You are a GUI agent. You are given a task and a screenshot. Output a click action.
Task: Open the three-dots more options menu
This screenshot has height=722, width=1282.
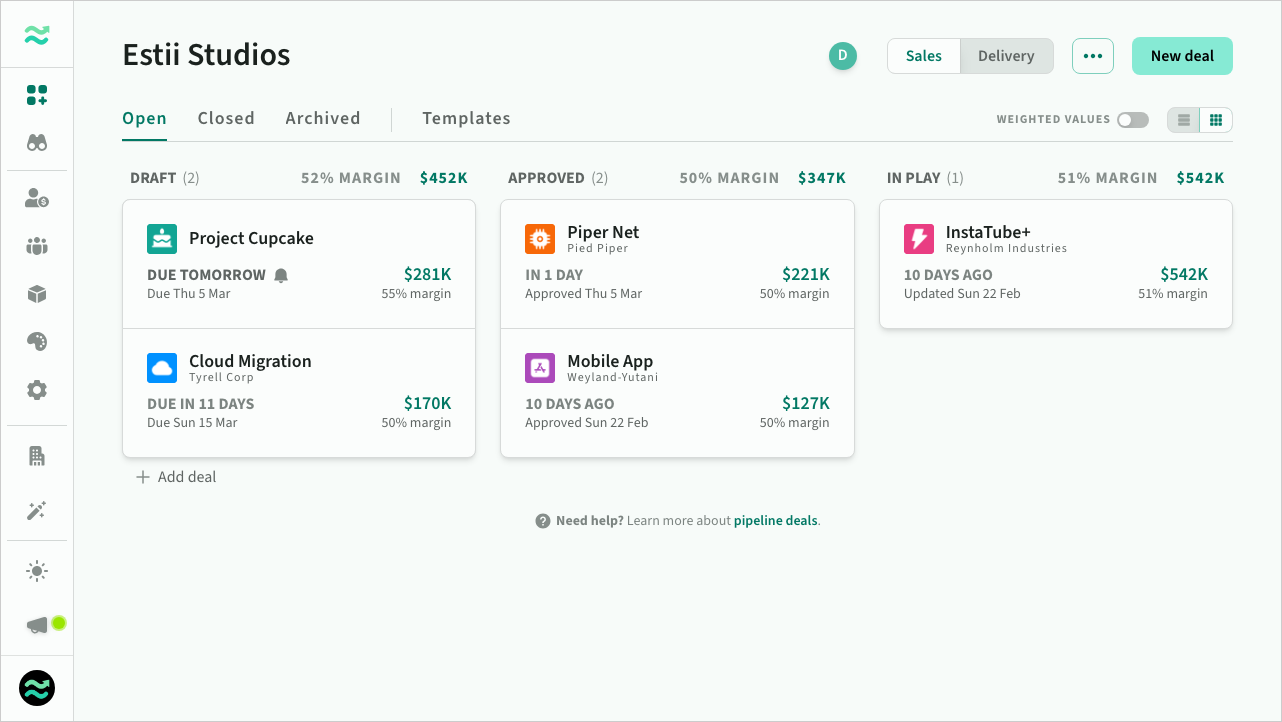[1092, 56]
